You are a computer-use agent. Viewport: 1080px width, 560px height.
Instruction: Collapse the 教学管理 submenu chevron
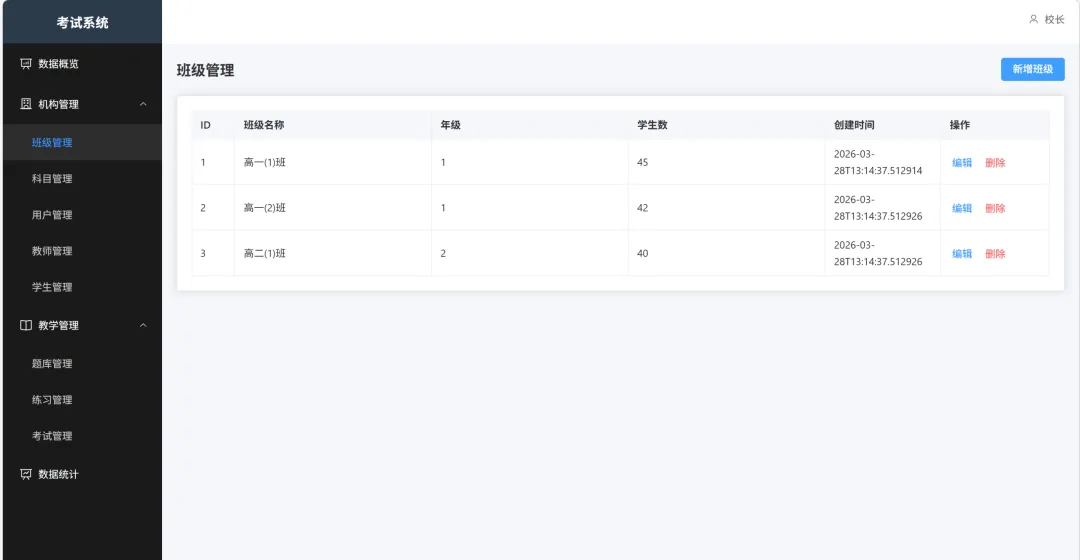point(143,325)
